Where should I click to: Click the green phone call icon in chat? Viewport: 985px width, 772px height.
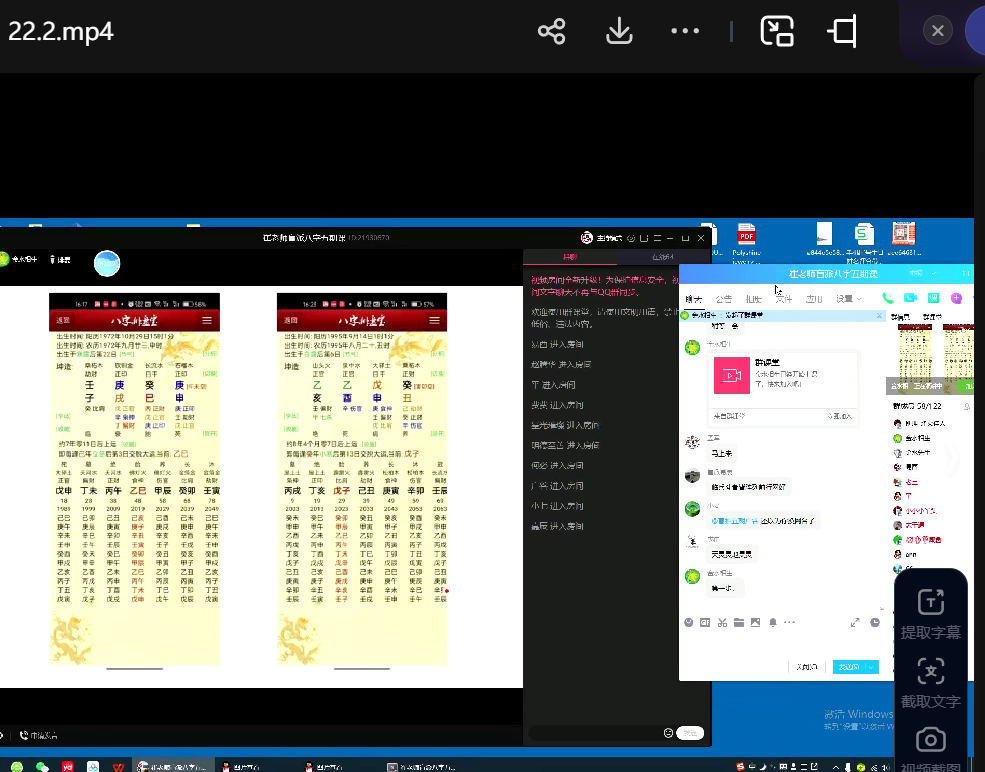pyautogui.click(x=888, y=298)
